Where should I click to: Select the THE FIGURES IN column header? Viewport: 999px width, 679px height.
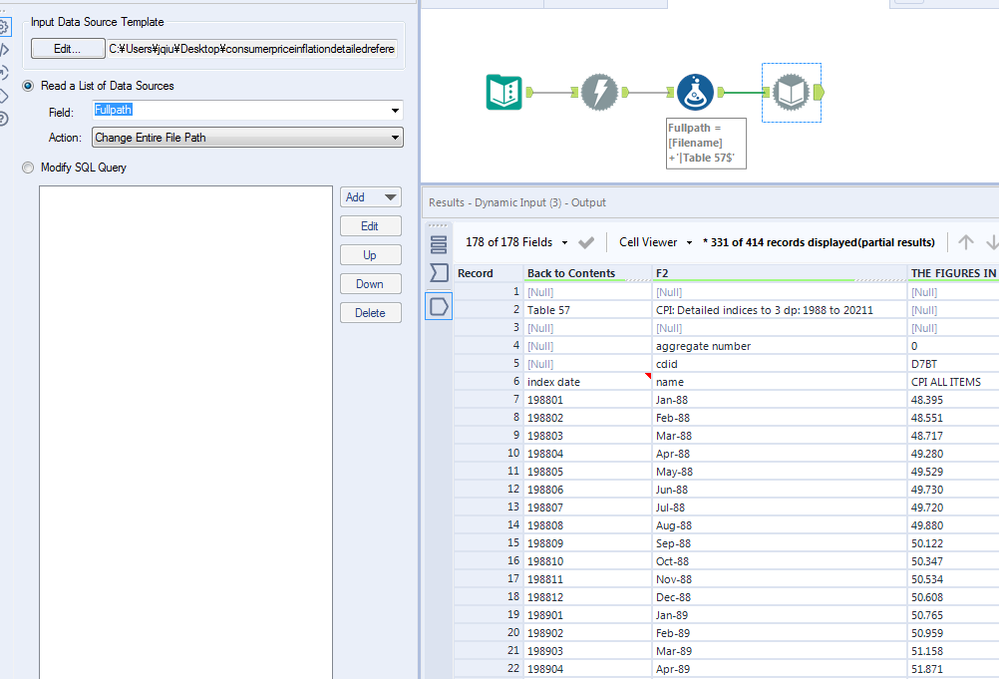[x=953, y=273]
